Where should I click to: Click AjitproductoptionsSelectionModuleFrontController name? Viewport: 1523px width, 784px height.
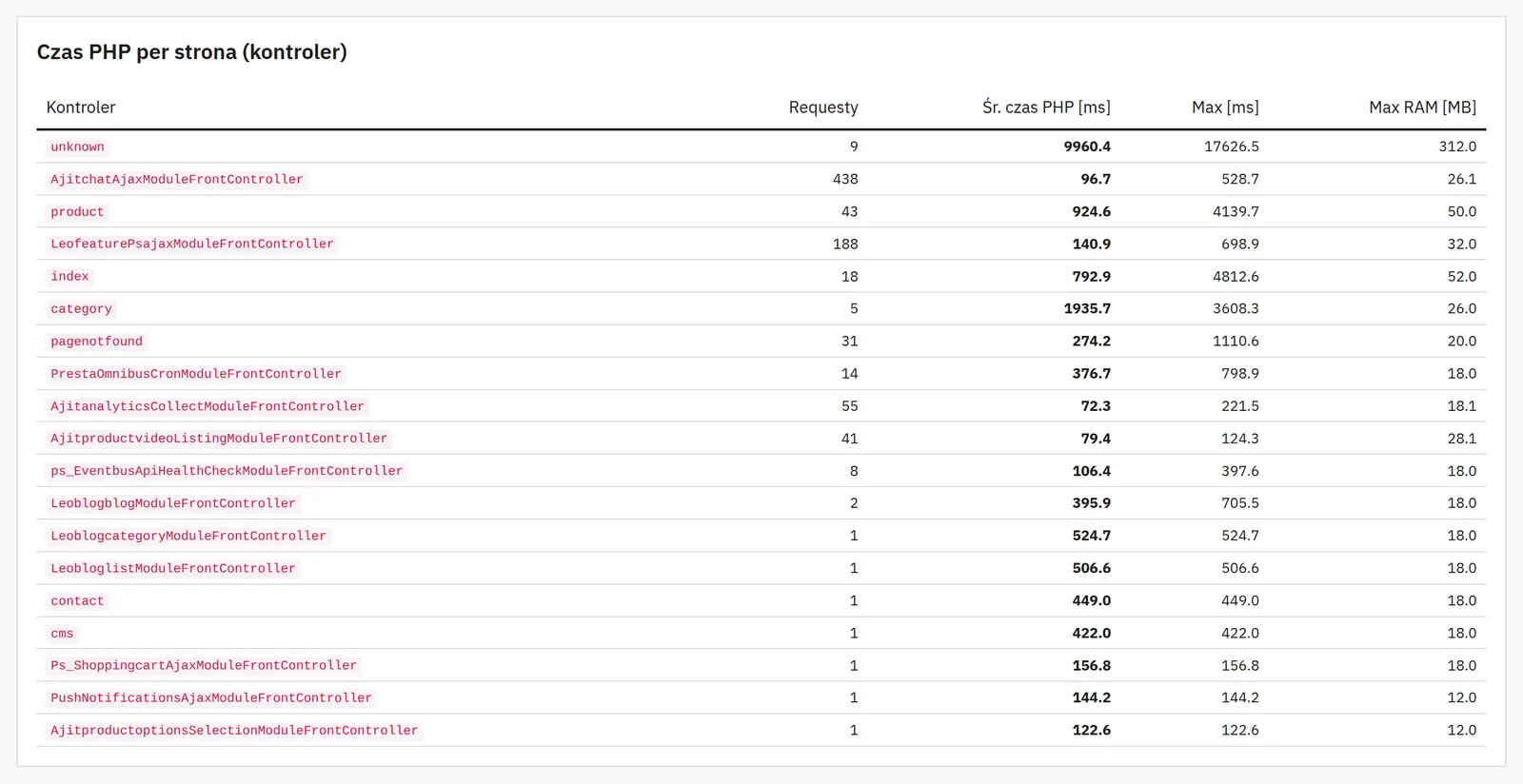click(x=234, y=730)
